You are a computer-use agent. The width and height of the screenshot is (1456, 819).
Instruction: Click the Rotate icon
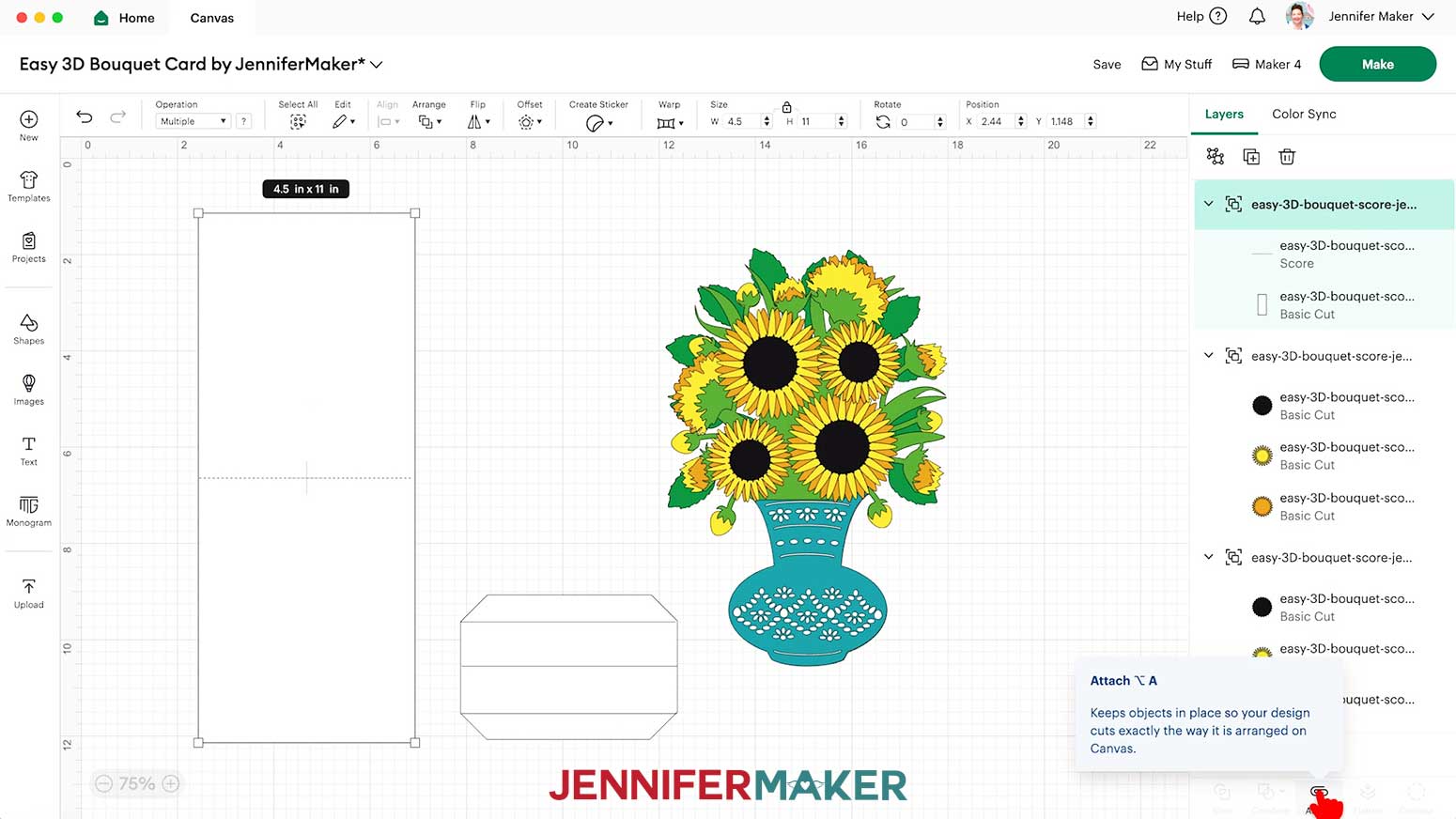click(x=883, y=122)
